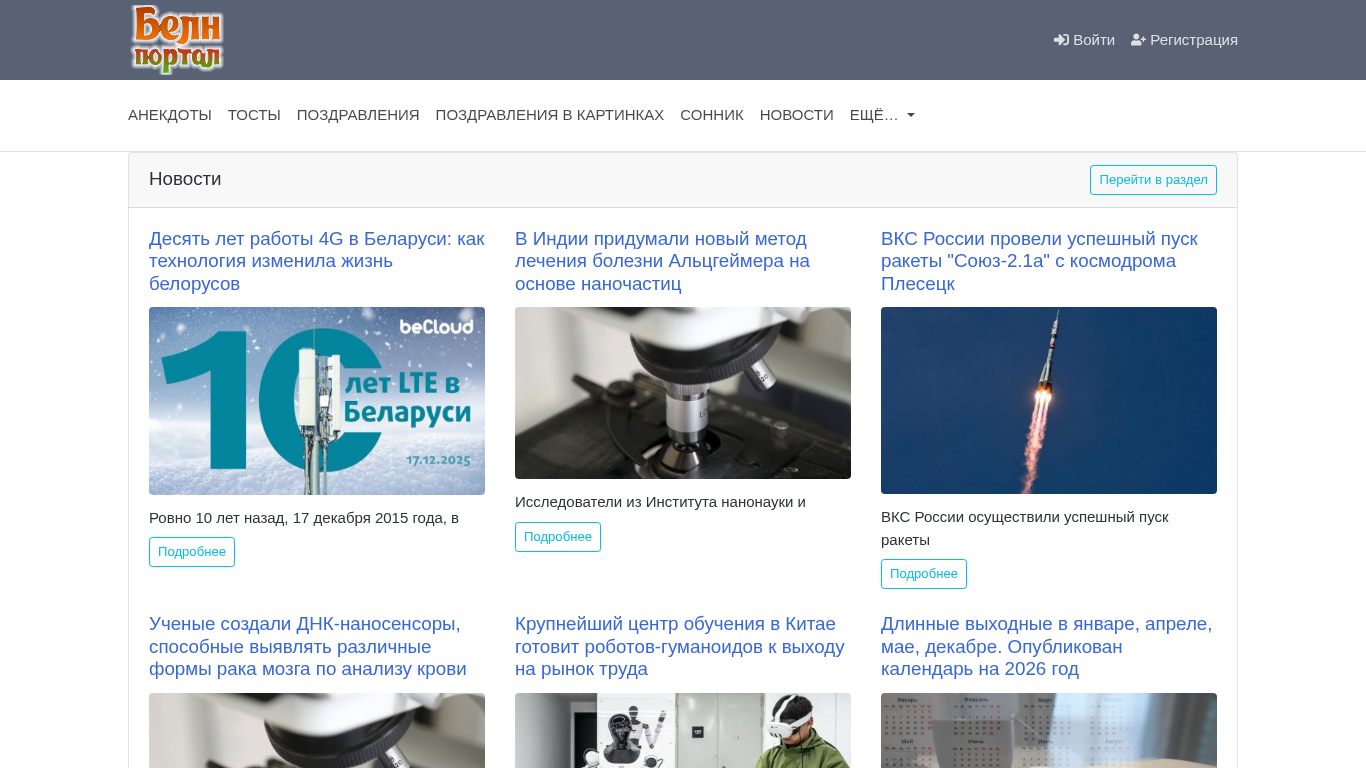Click Подробнее under the Alzheimer article
Viewport: 1366px width, 768px height.
pos(558,537)
